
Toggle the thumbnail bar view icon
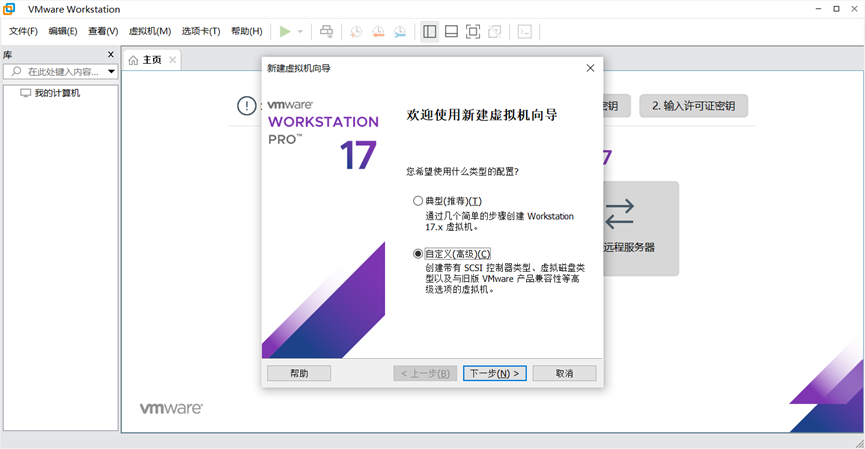pyautogui.click(x=451, y=31)
